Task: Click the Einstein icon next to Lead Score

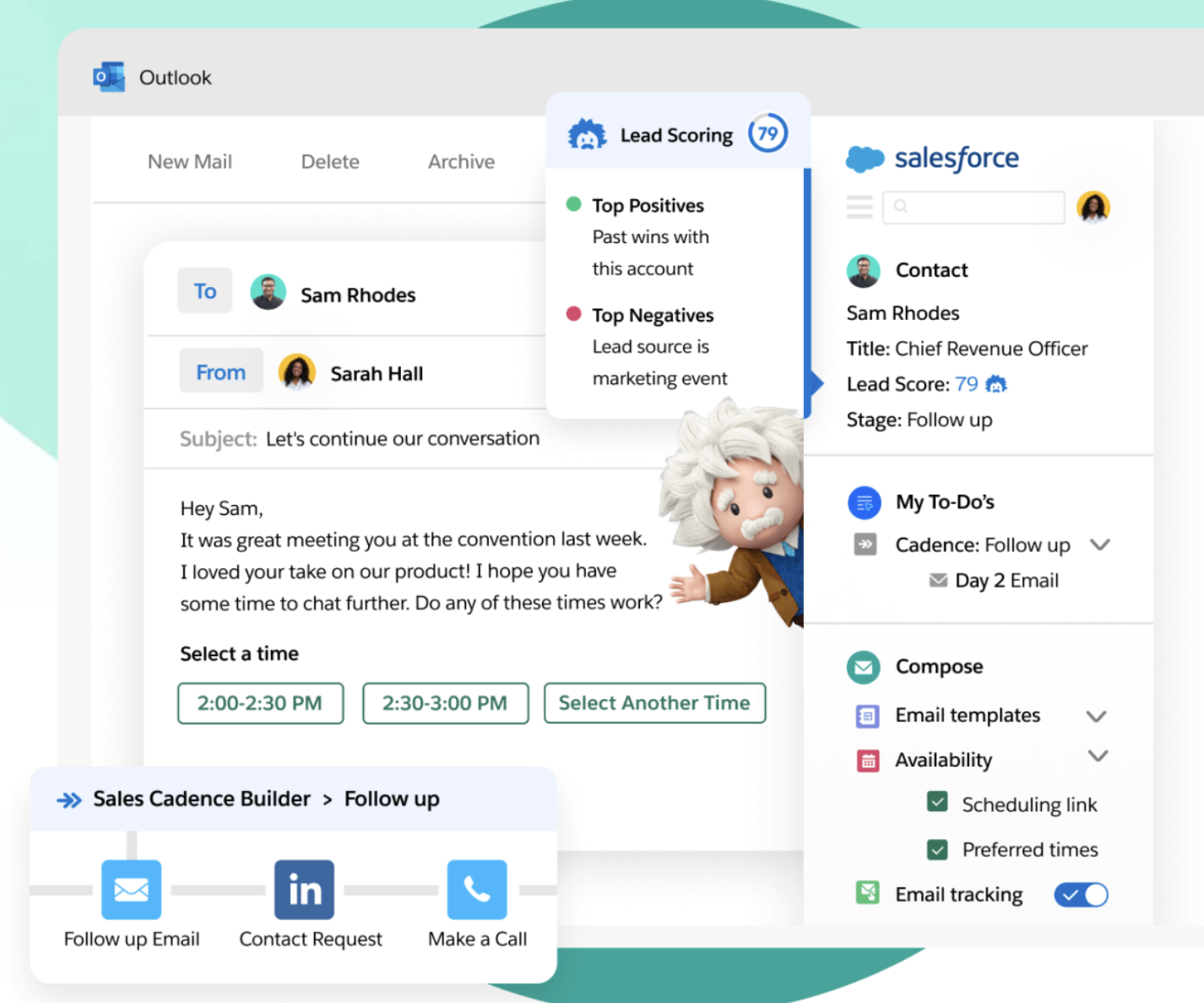Action: 996,384
